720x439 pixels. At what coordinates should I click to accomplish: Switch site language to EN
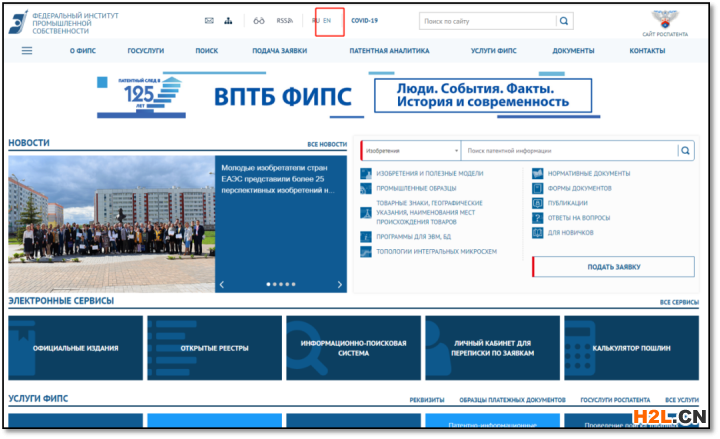pos(327,21)
